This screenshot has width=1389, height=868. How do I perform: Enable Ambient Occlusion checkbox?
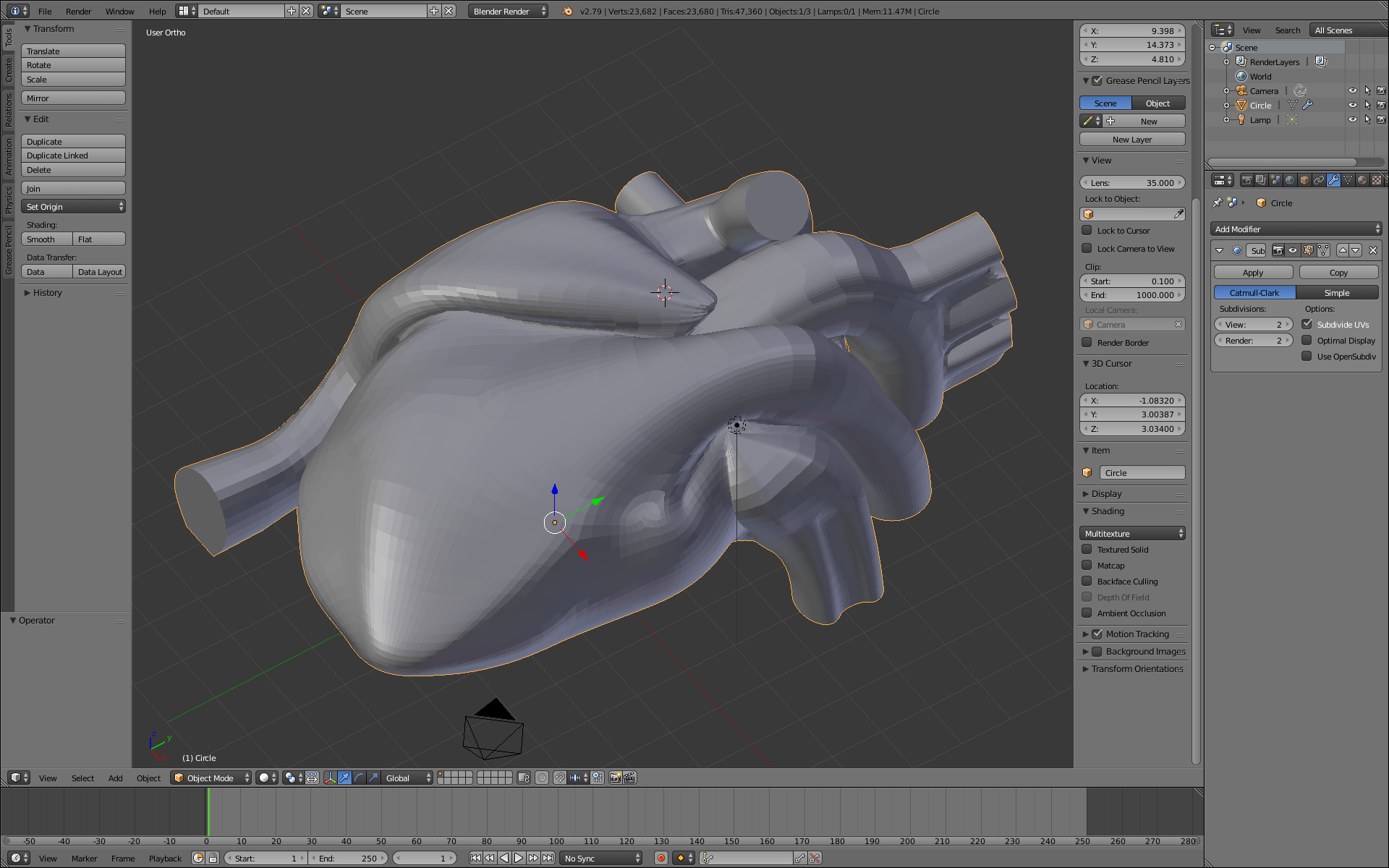[x=1087, y=613]
